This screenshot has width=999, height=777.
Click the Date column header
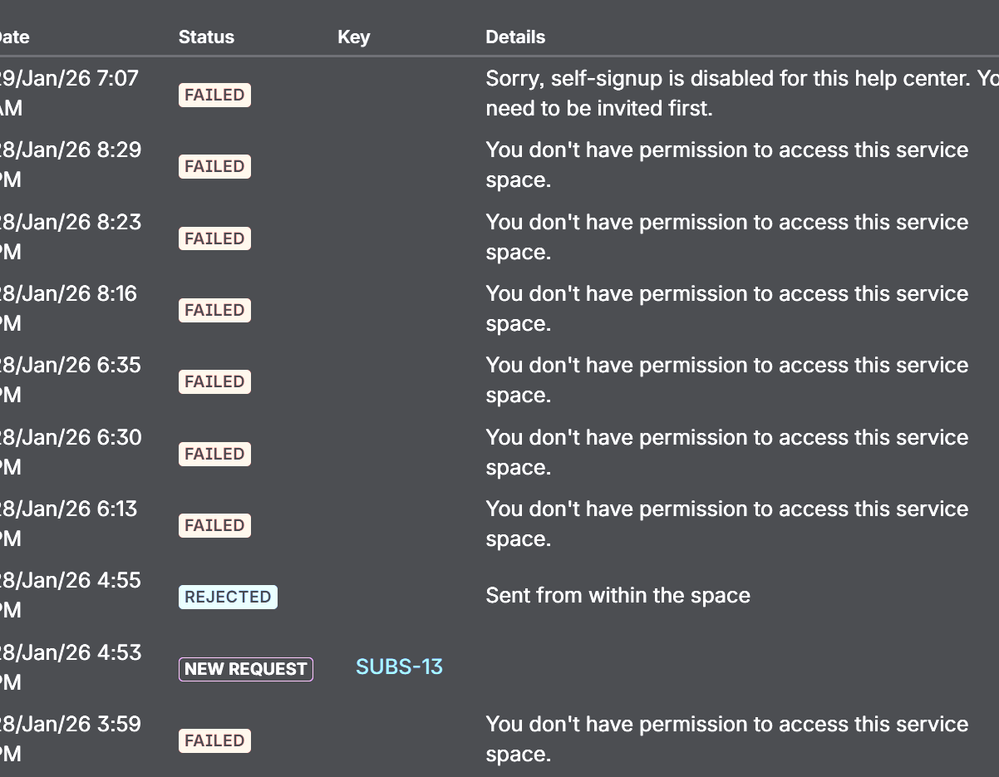(x=14, y=37)
